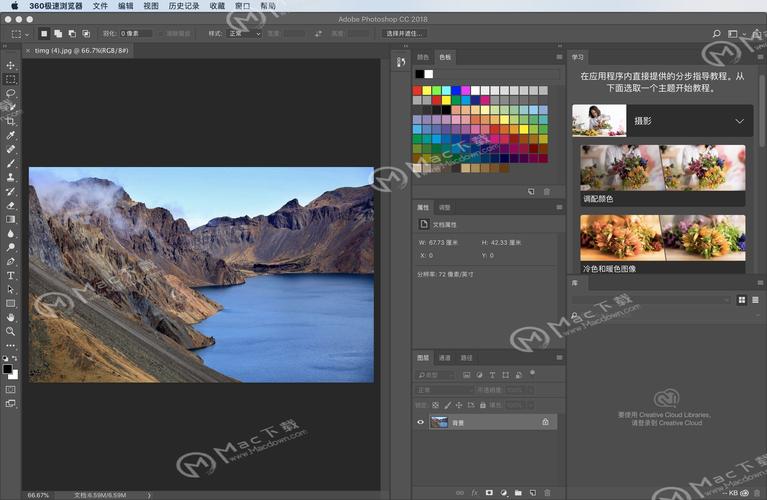
Task: Select the Eraser tool
Action: pos(11,205)
